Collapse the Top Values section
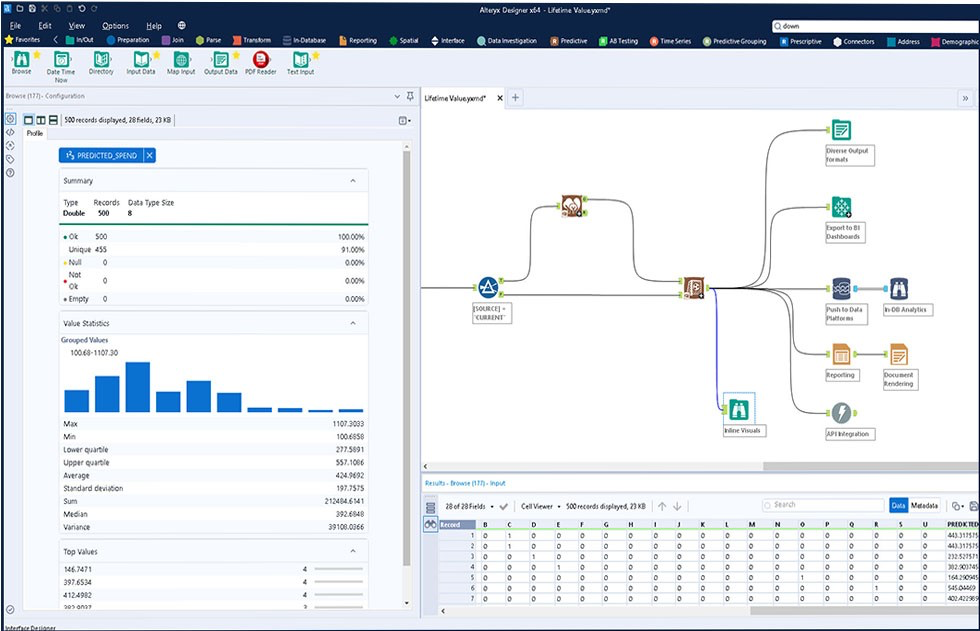 tap(353, 551)
